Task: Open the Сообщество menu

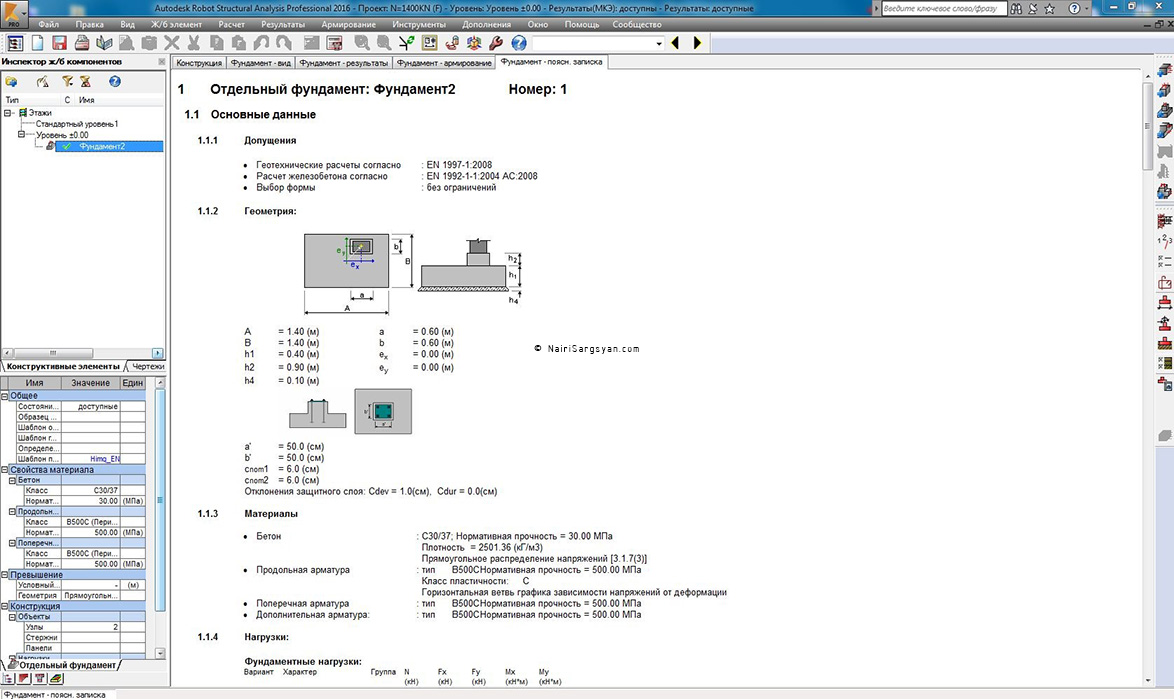Action: coord(636,25)
